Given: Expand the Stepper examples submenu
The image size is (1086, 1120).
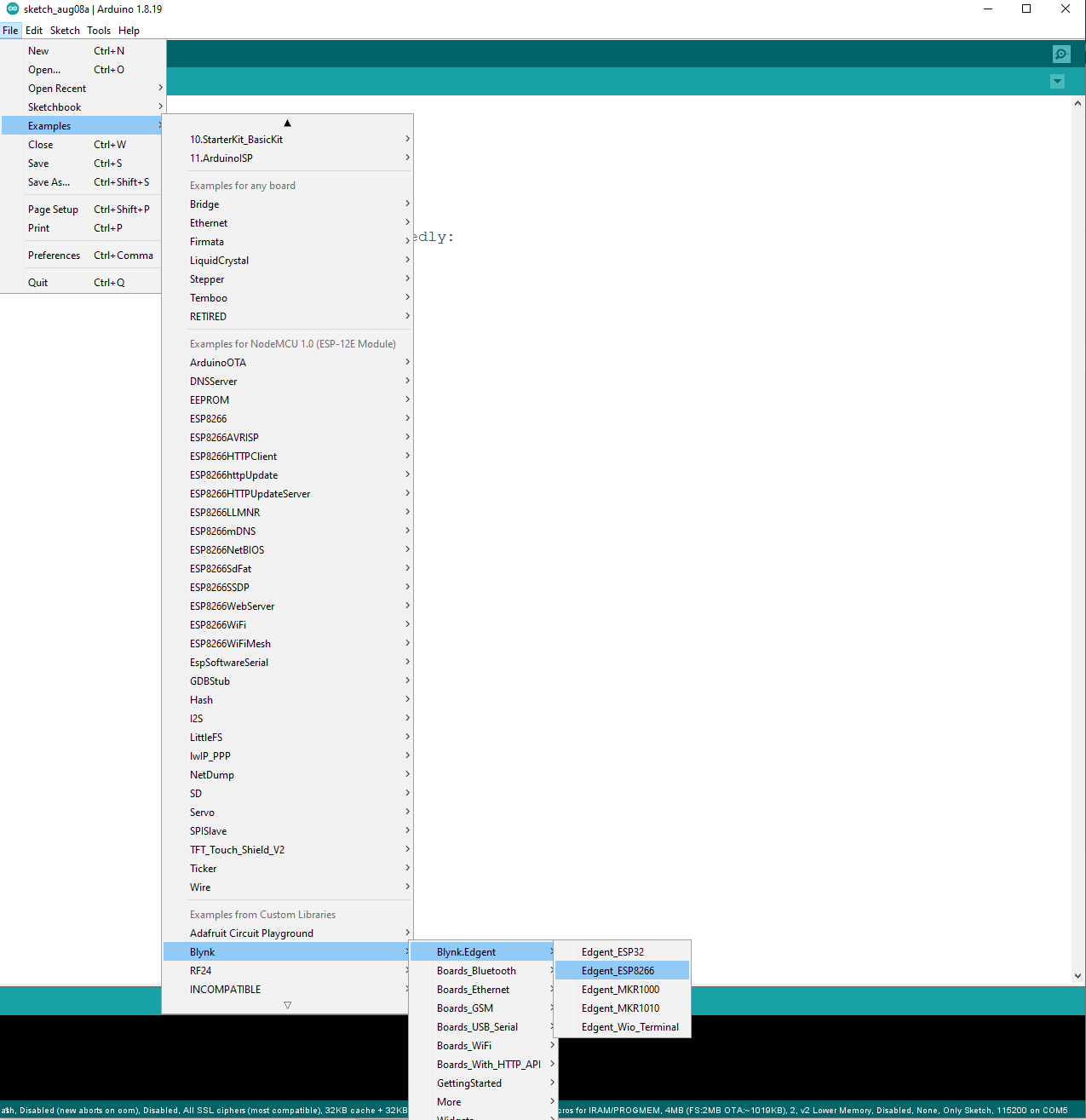Looking at the screenshot, I should [287, 279].
